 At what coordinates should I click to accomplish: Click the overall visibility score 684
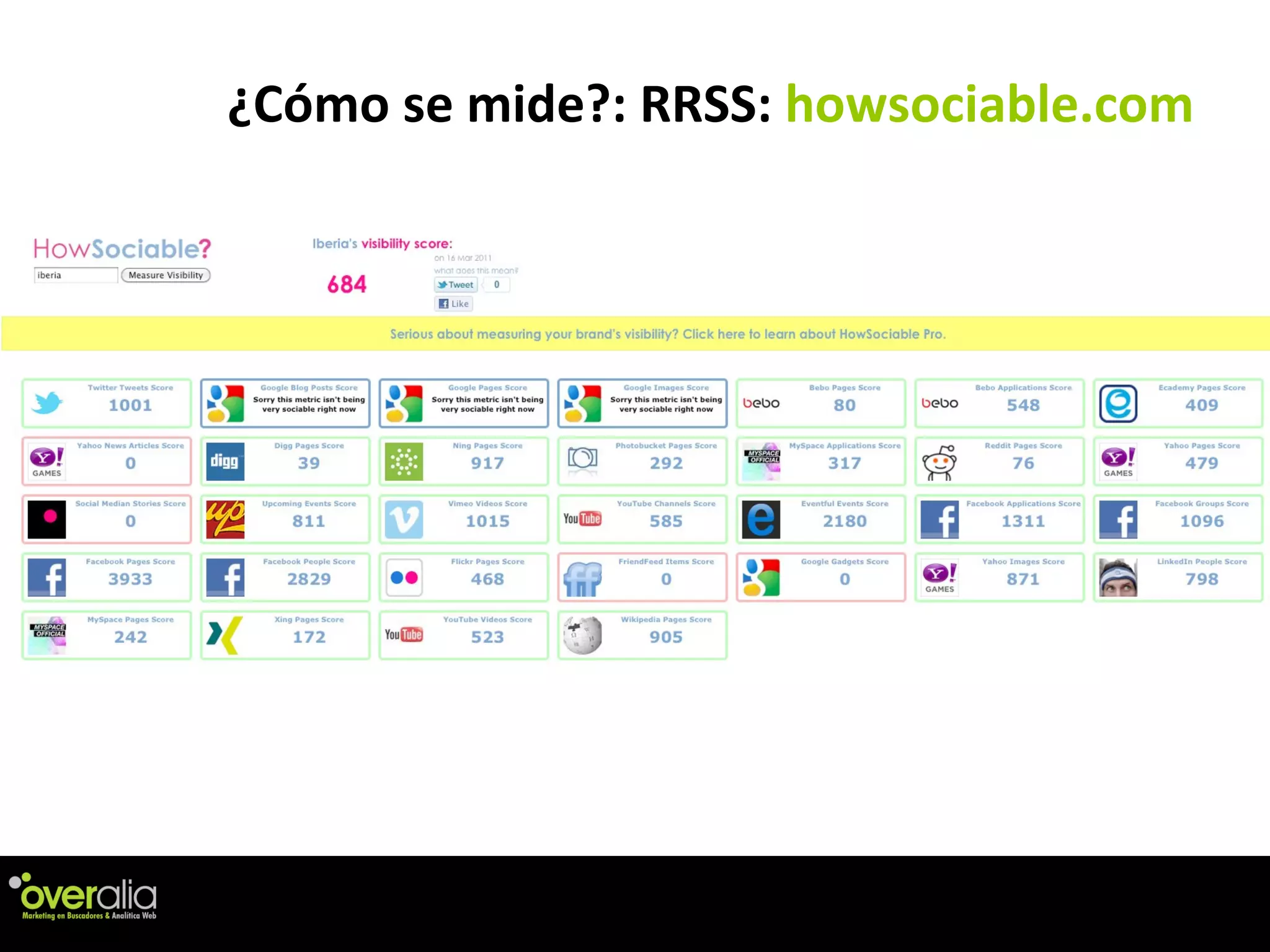[x=347, y=284]
